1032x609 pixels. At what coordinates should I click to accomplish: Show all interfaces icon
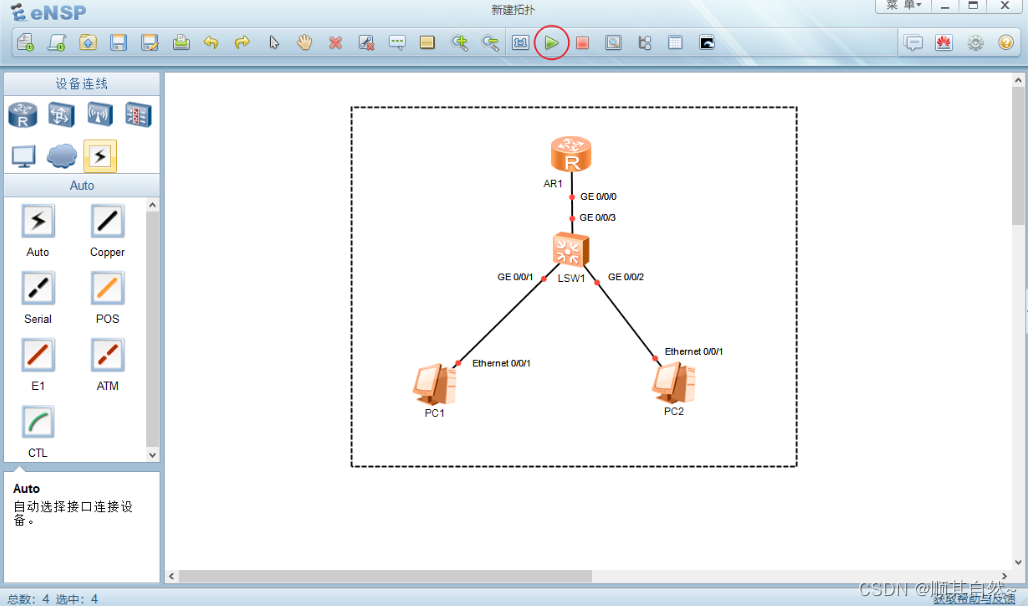tap(644, 43)
